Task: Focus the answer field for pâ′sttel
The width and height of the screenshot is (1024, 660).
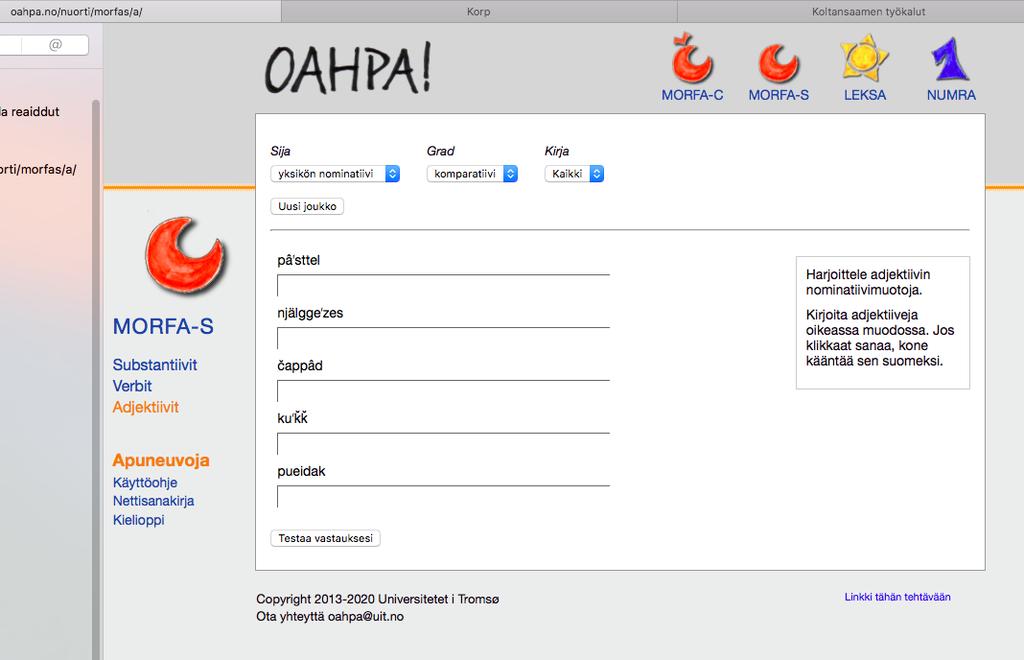Action: point(443,285)
